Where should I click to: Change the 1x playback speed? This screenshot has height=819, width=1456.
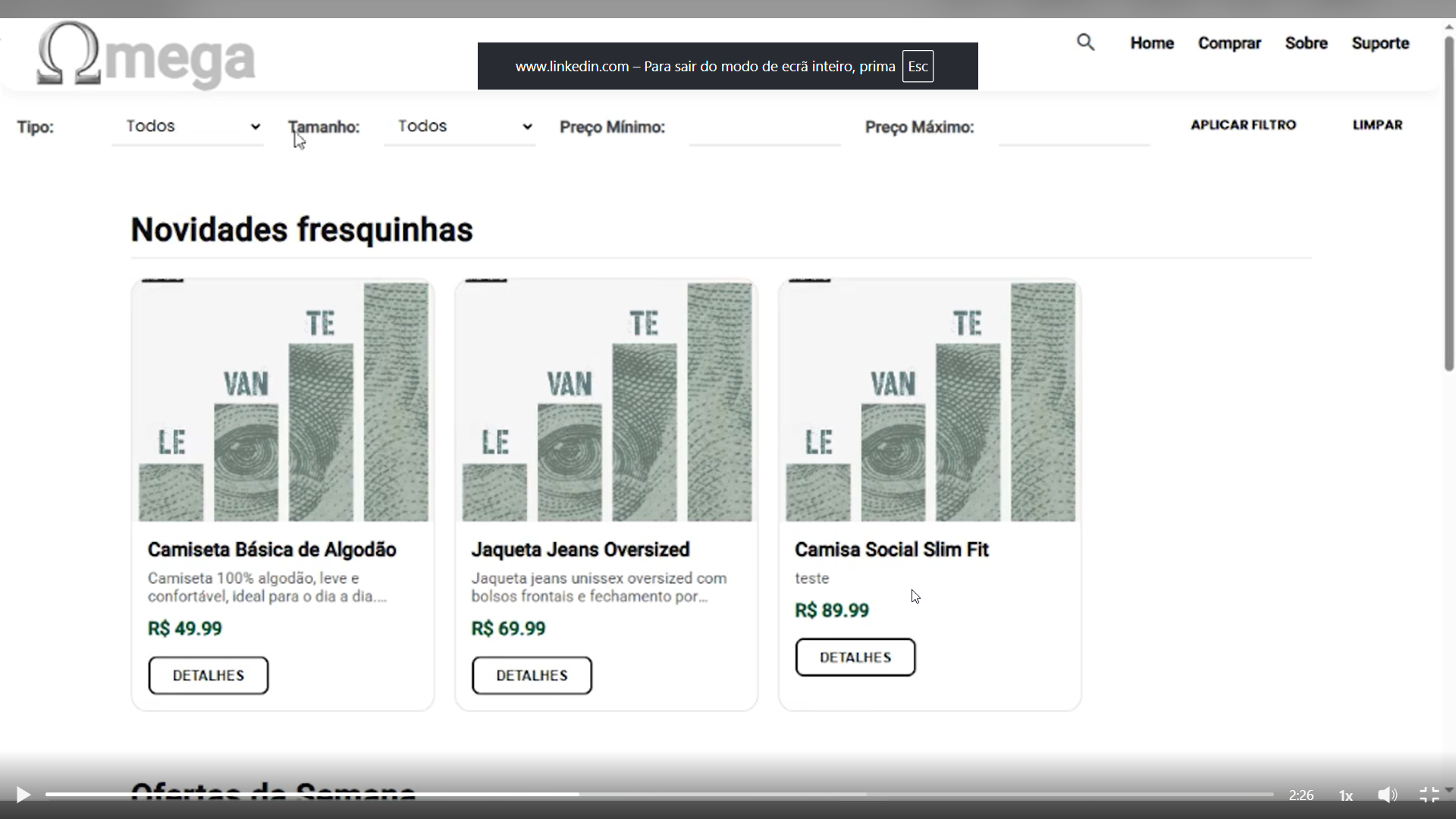point(1345,795)
